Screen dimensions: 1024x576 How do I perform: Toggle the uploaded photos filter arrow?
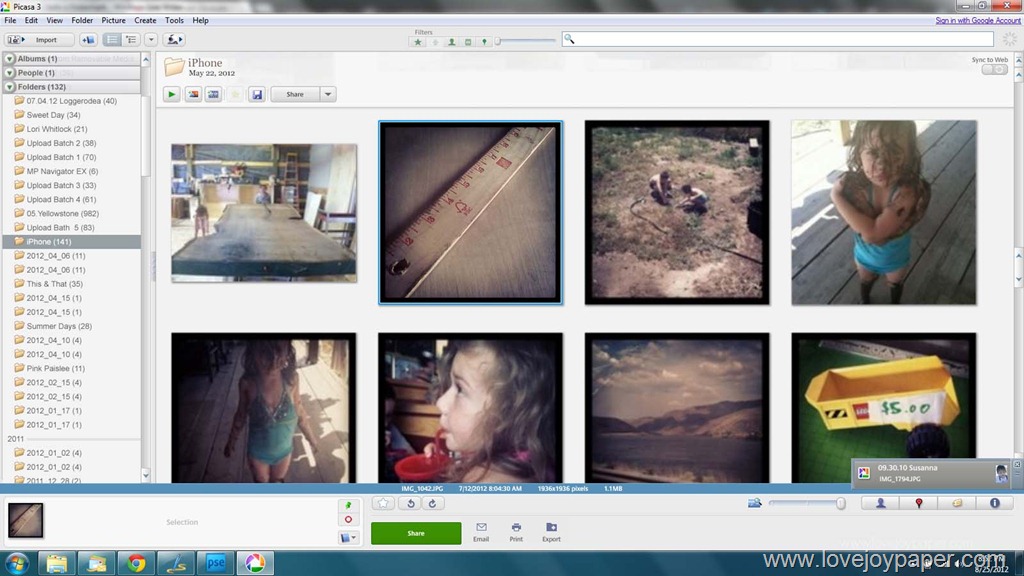[x=435, y=42]
